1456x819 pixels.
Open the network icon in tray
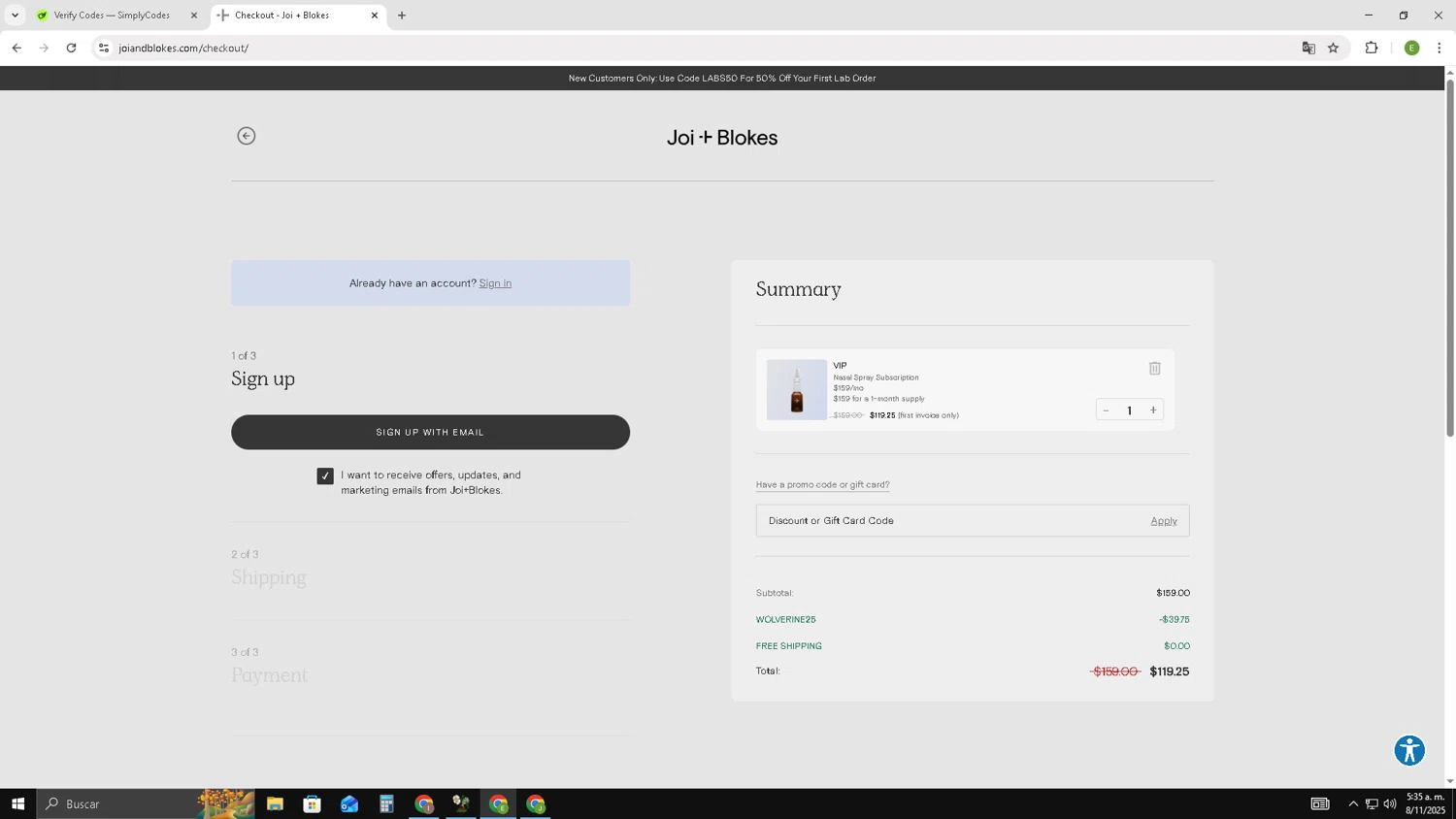coord(1372,803)
